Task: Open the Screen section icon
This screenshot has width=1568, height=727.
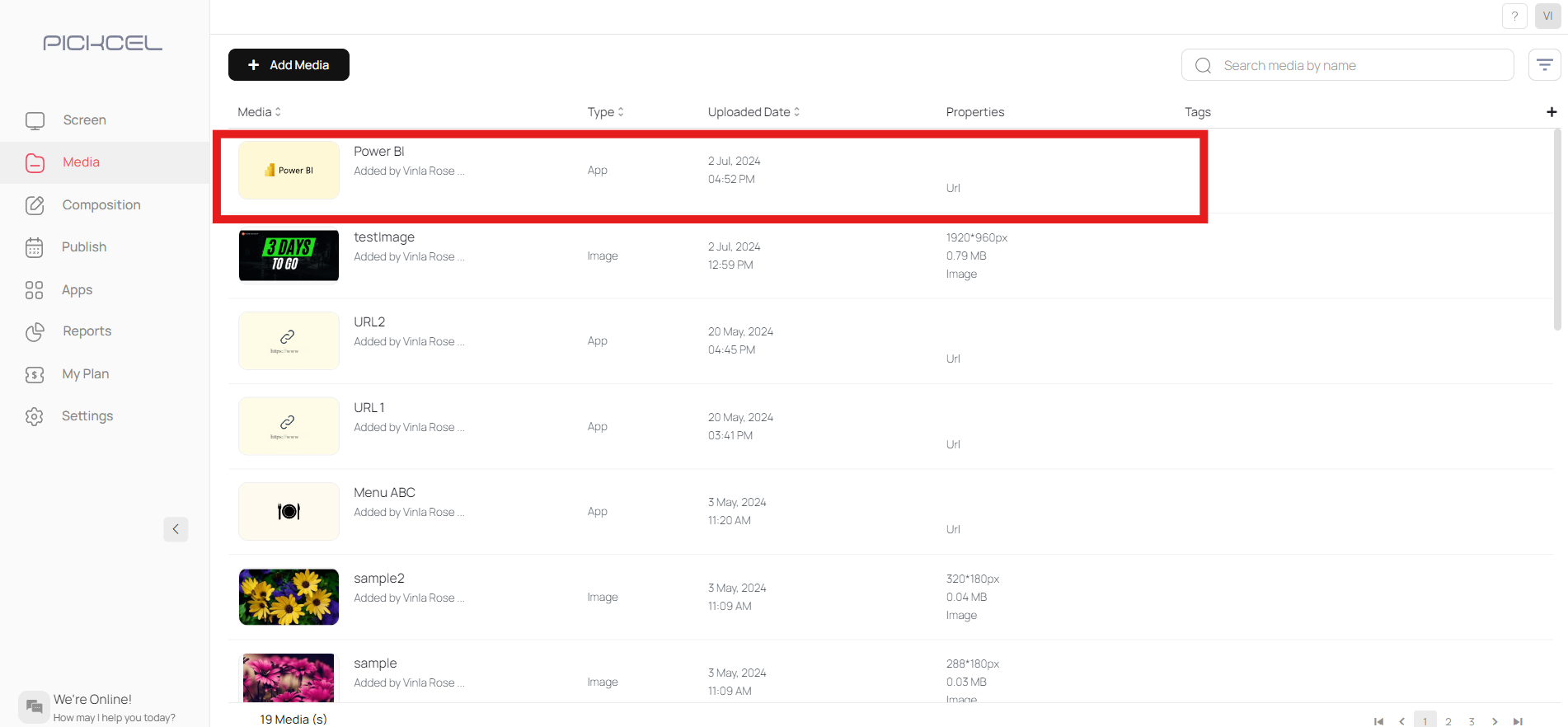Action: click(x=35, y=120)
